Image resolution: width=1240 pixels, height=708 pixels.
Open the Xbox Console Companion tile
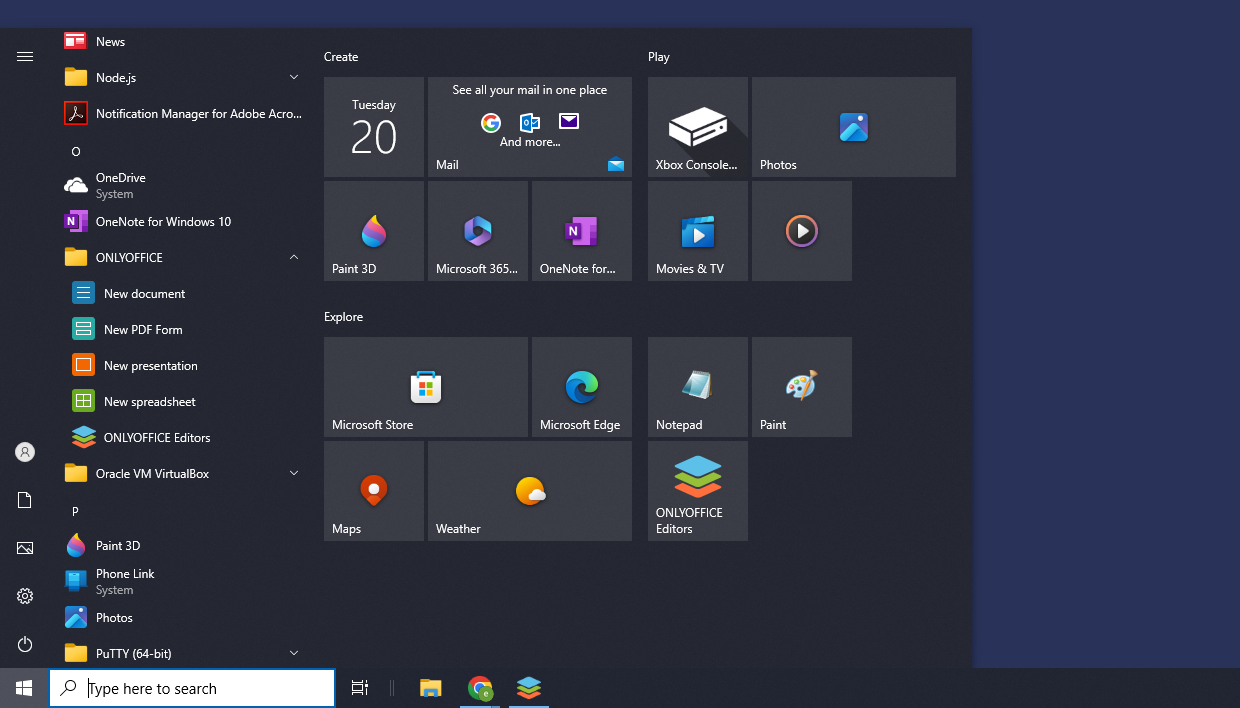click(x=698, y=127)
